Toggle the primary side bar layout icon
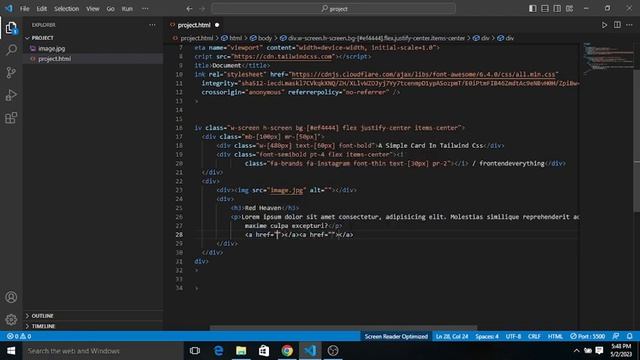The image size is (640, 360). click(533, 9)
